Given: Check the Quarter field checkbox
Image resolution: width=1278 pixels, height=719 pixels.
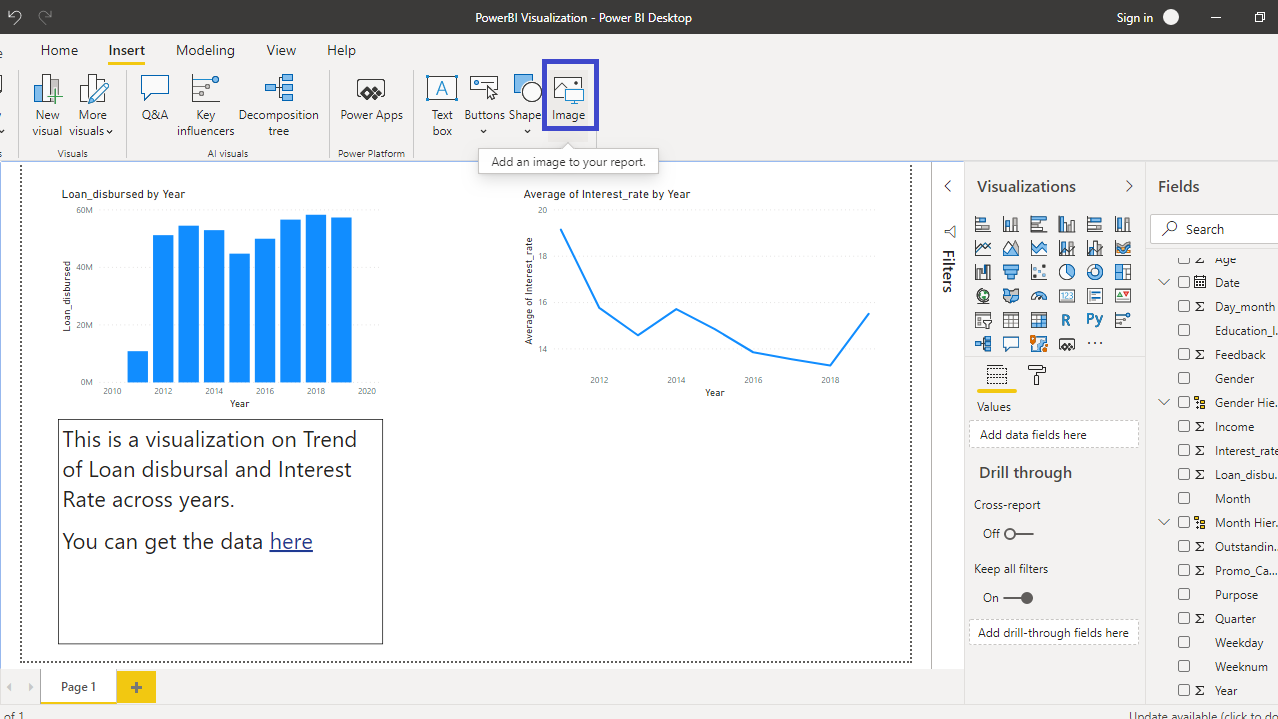Looking at the screenshot, I should pyautogui.click(x=1184, y=619).
